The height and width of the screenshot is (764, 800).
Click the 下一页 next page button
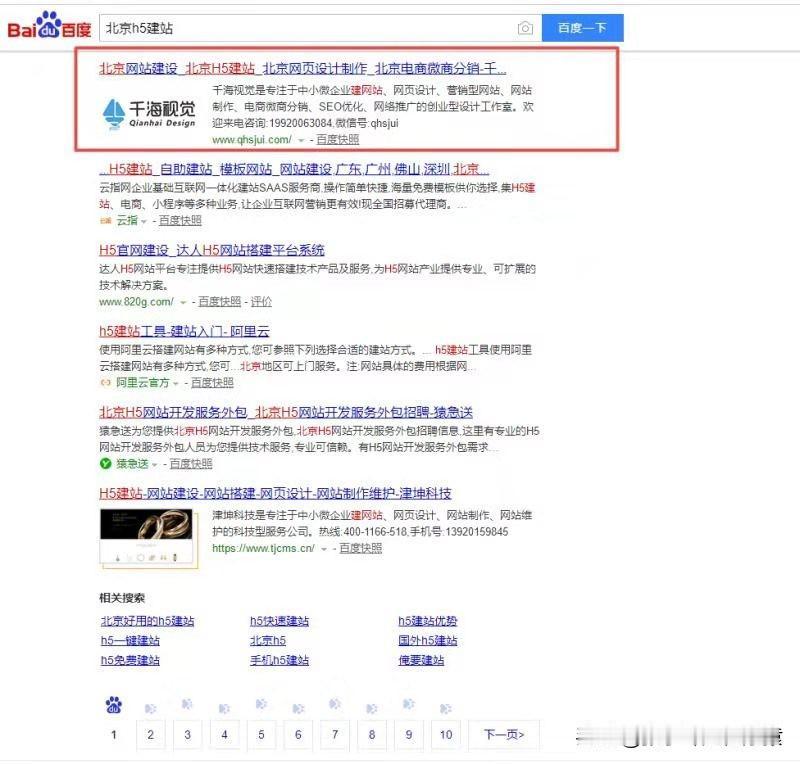504,735
